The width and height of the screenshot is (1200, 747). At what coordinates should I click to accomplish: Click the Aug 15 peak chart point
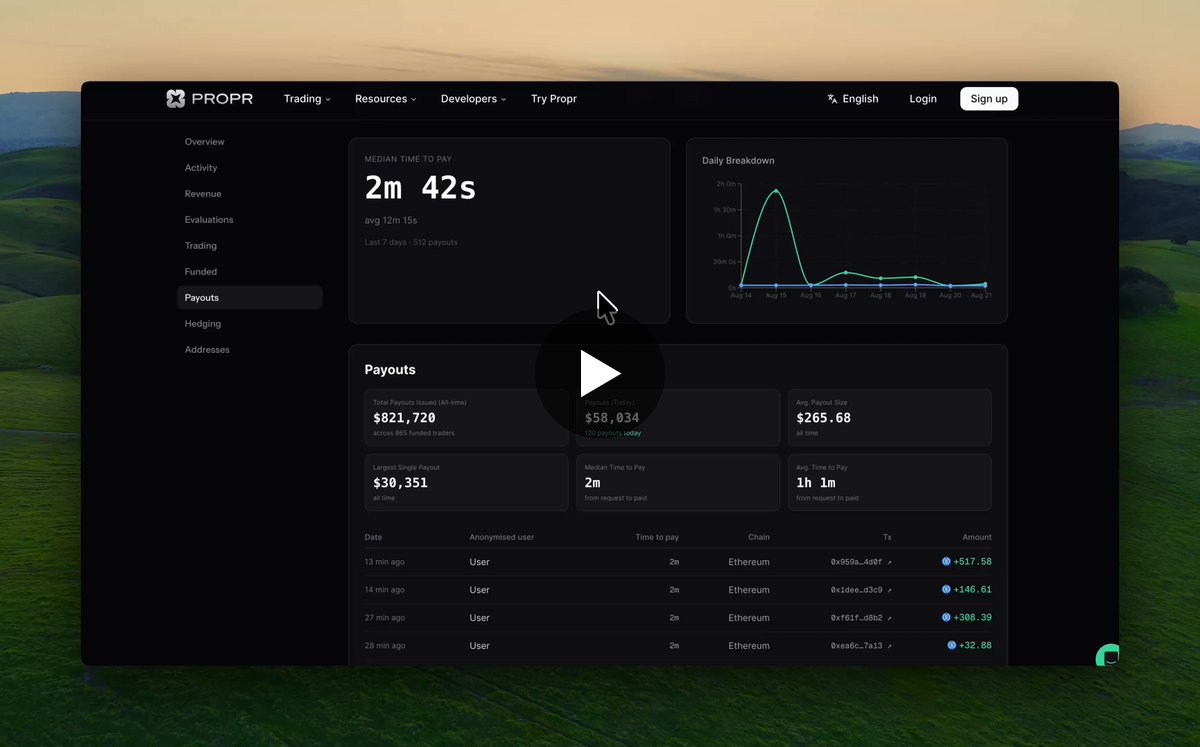pos(776,191)
